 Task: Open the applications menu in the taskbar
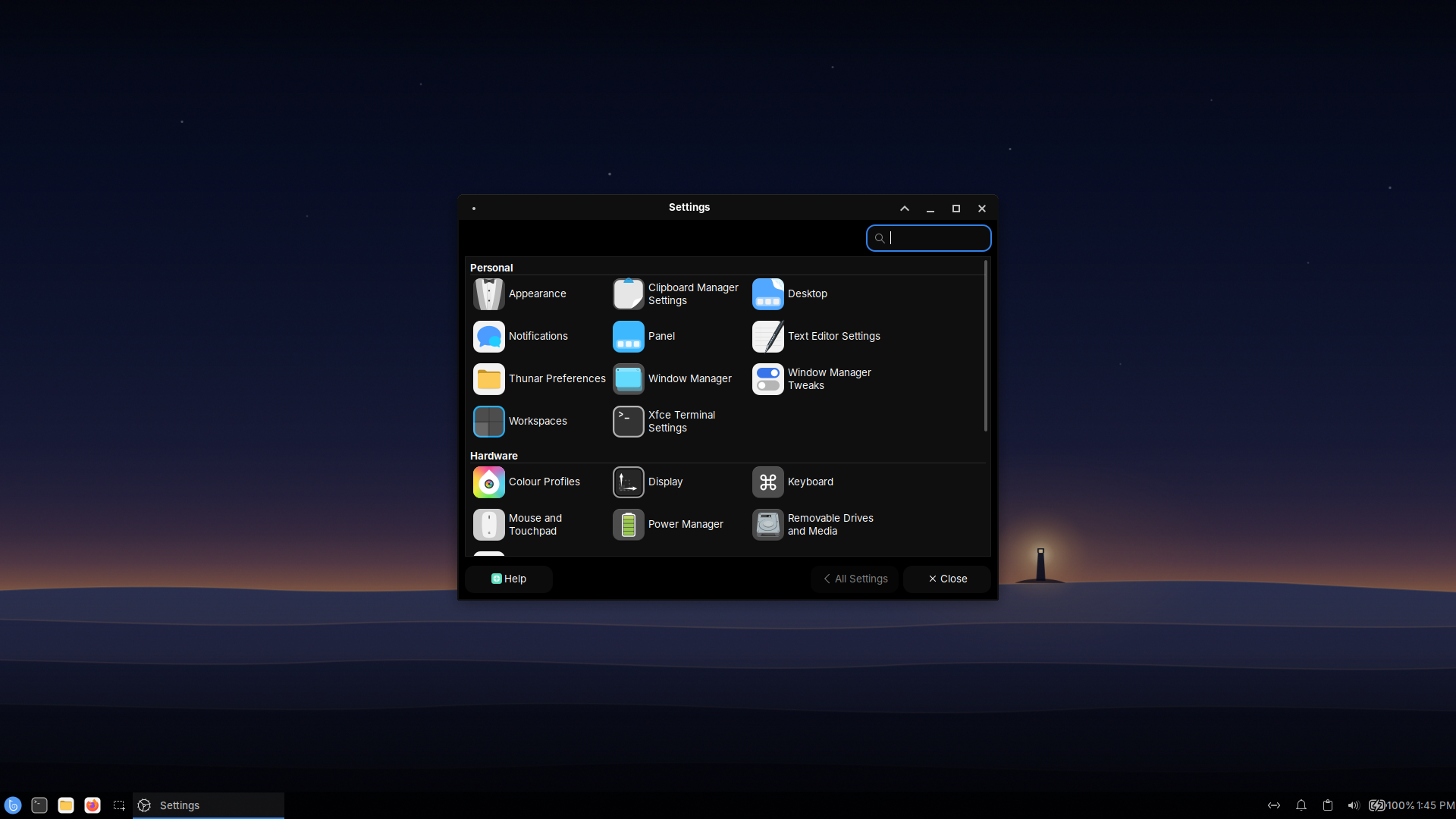tap(13, 805)
